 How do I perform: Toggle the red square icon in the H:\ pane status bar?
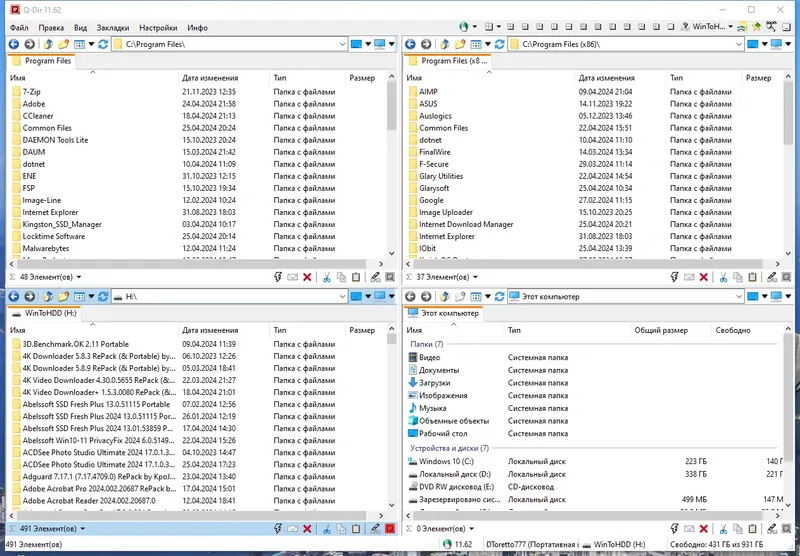[x=390, y=529]
